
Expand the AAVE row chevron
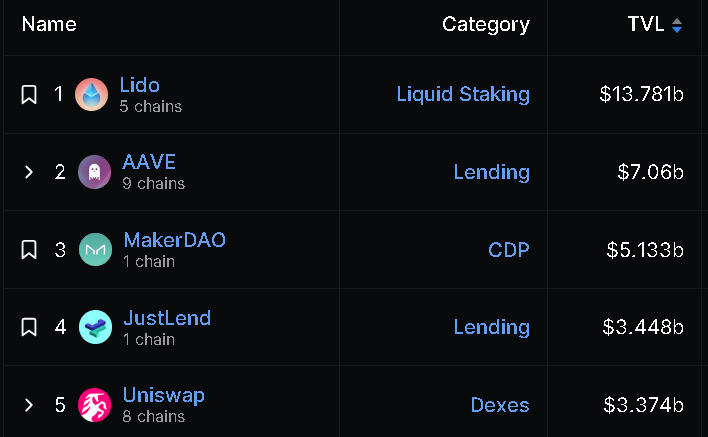pos(29,172)
